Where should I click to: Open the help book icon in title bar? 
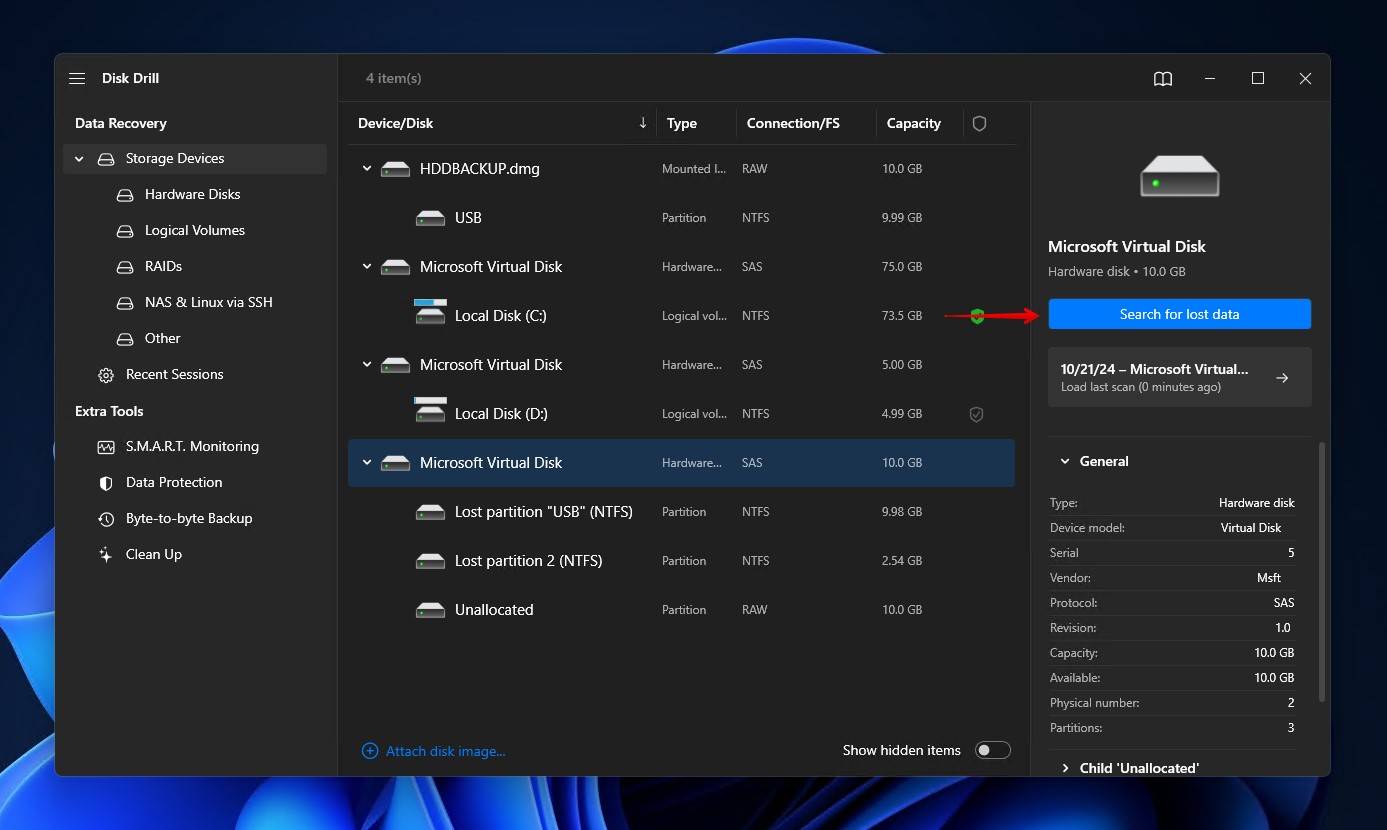1163,78
